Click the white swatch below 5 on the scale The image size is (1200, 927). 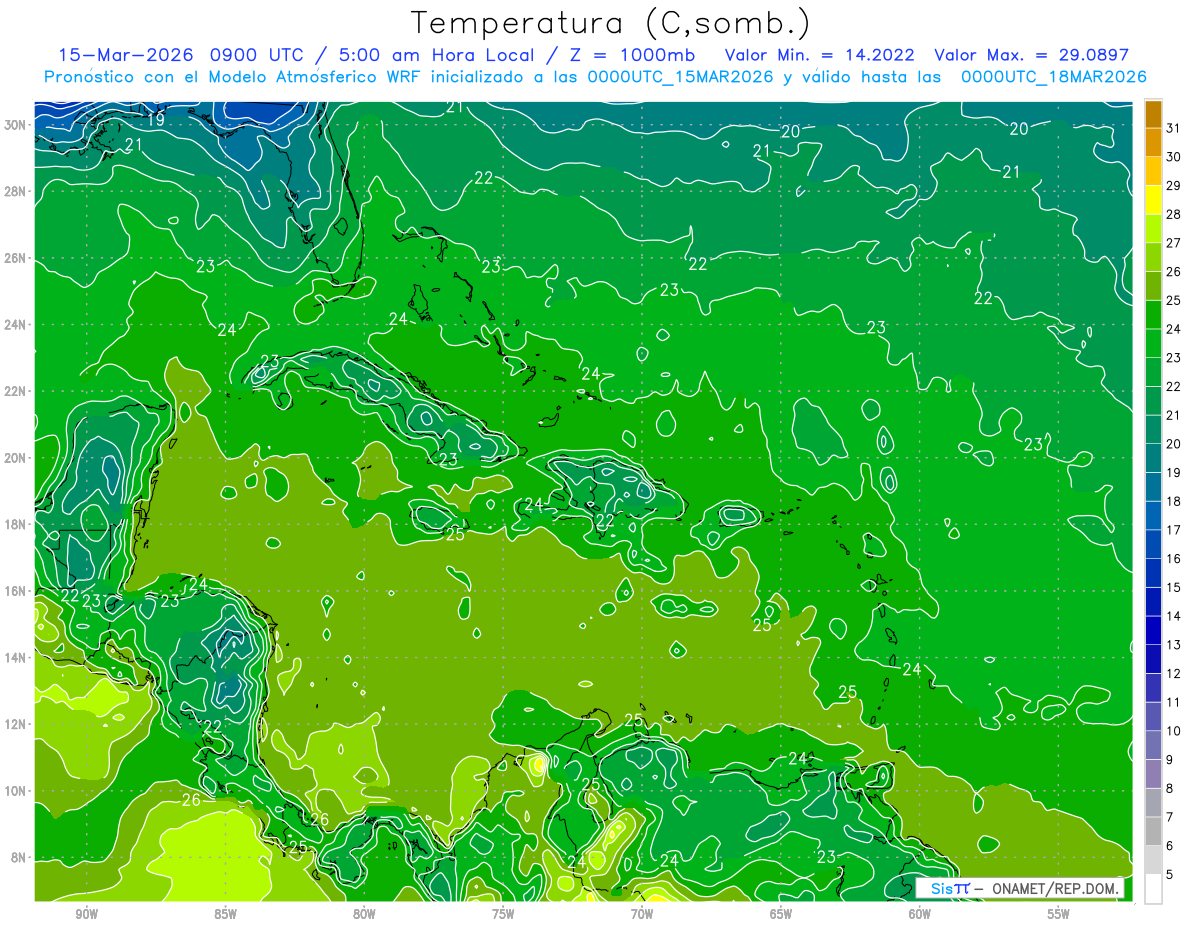tap(1153, 889)
